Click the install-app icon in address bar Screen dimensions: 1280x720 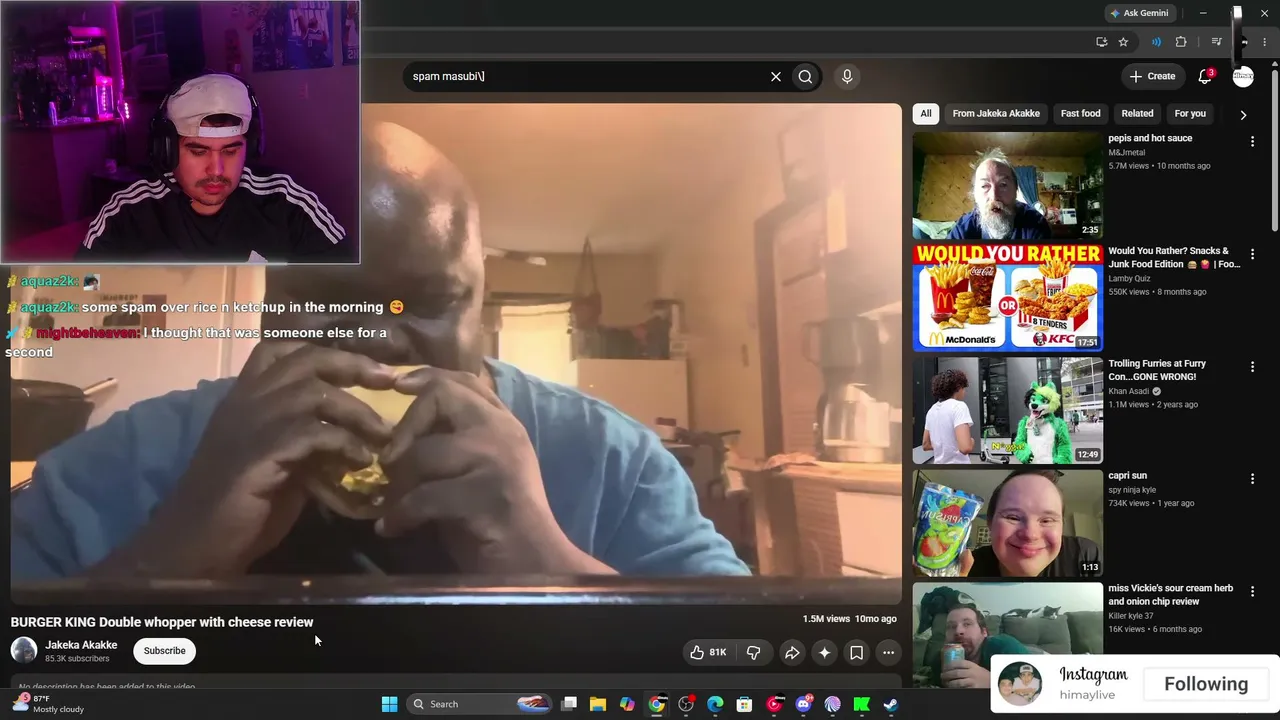1101,42
